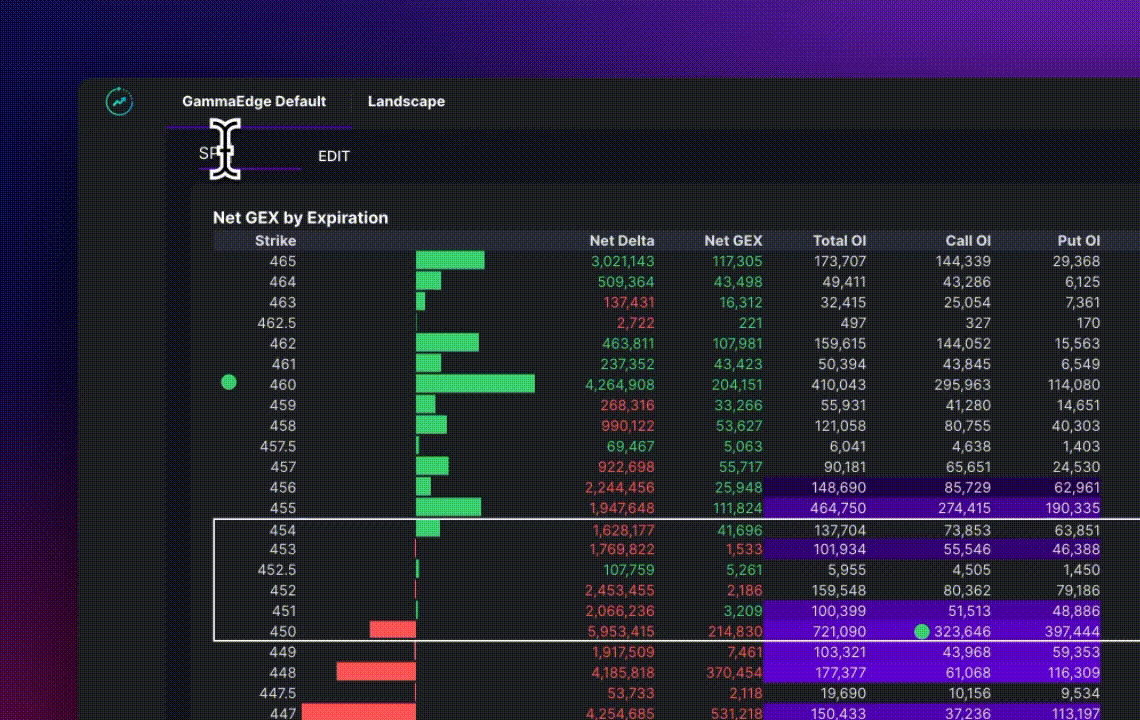The height and width of the screenshot is (720, 1140).
Task: Click the green GEX bar for strike 460
Action: pos(475,384)
